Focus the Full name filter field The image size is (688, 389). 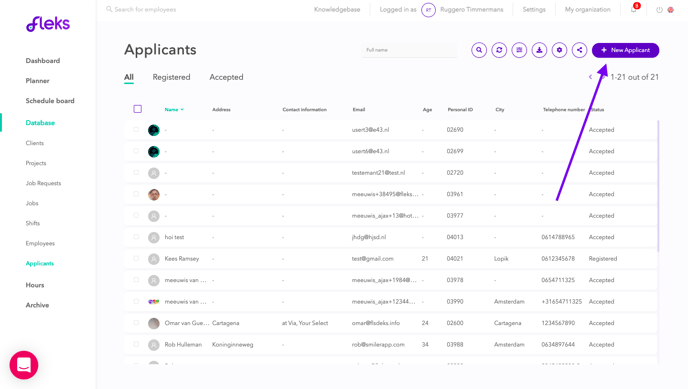(x=409, y=50)
